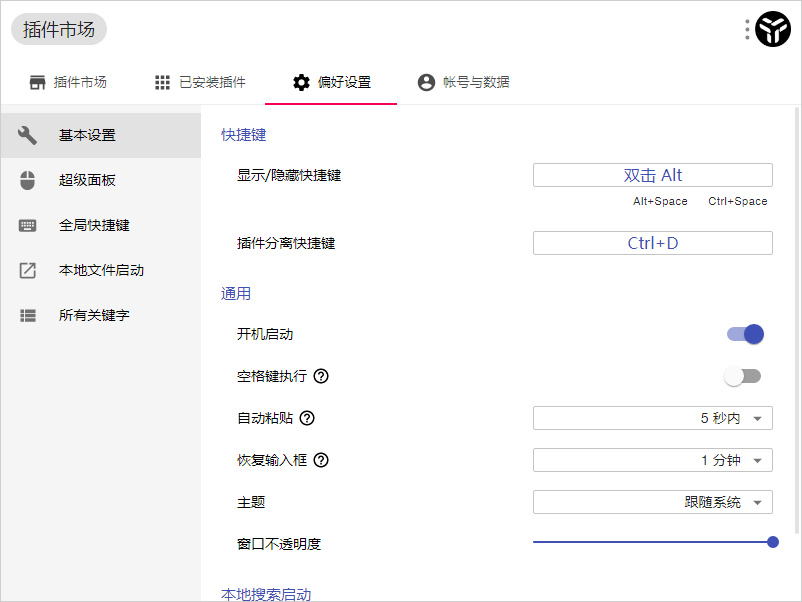
Task: Select the 基本设置 wrench icon in sidebar
Action: tap(28, 135)
